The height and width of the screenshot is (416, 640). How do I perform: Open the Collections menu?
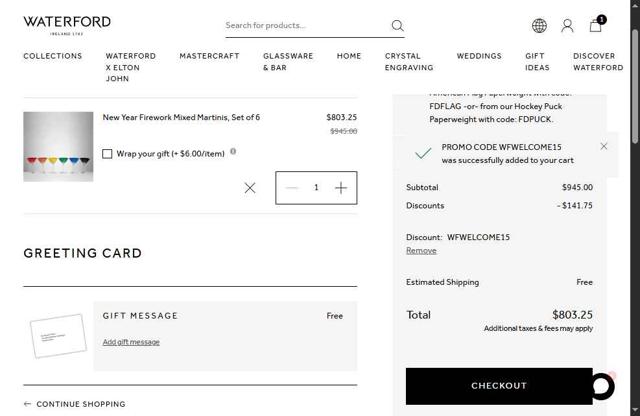pyautogui.click(x=53, y=56)
